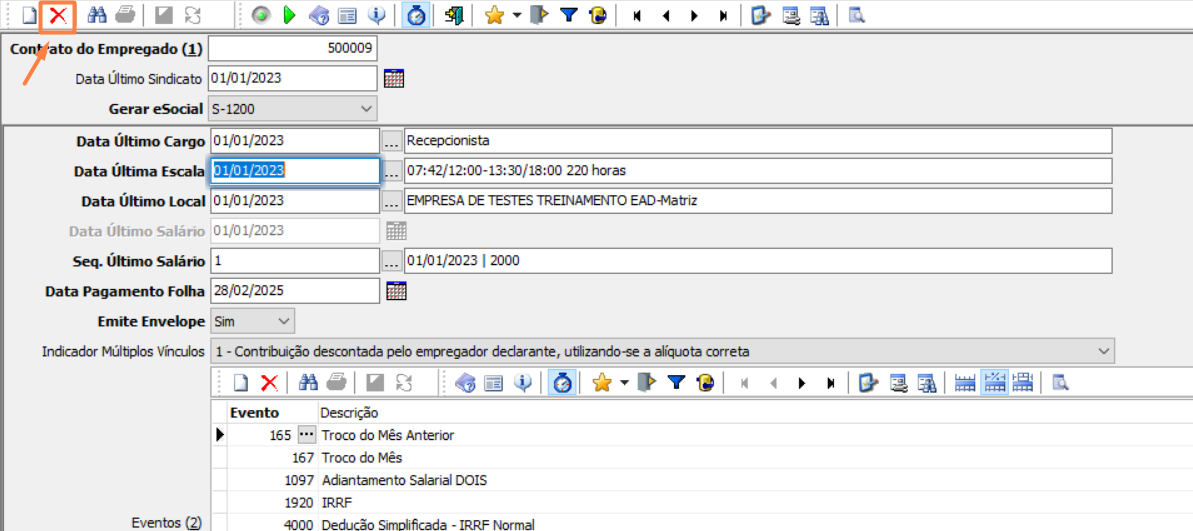Click the binoculars search icon in top toolbar

coord(97,15)
